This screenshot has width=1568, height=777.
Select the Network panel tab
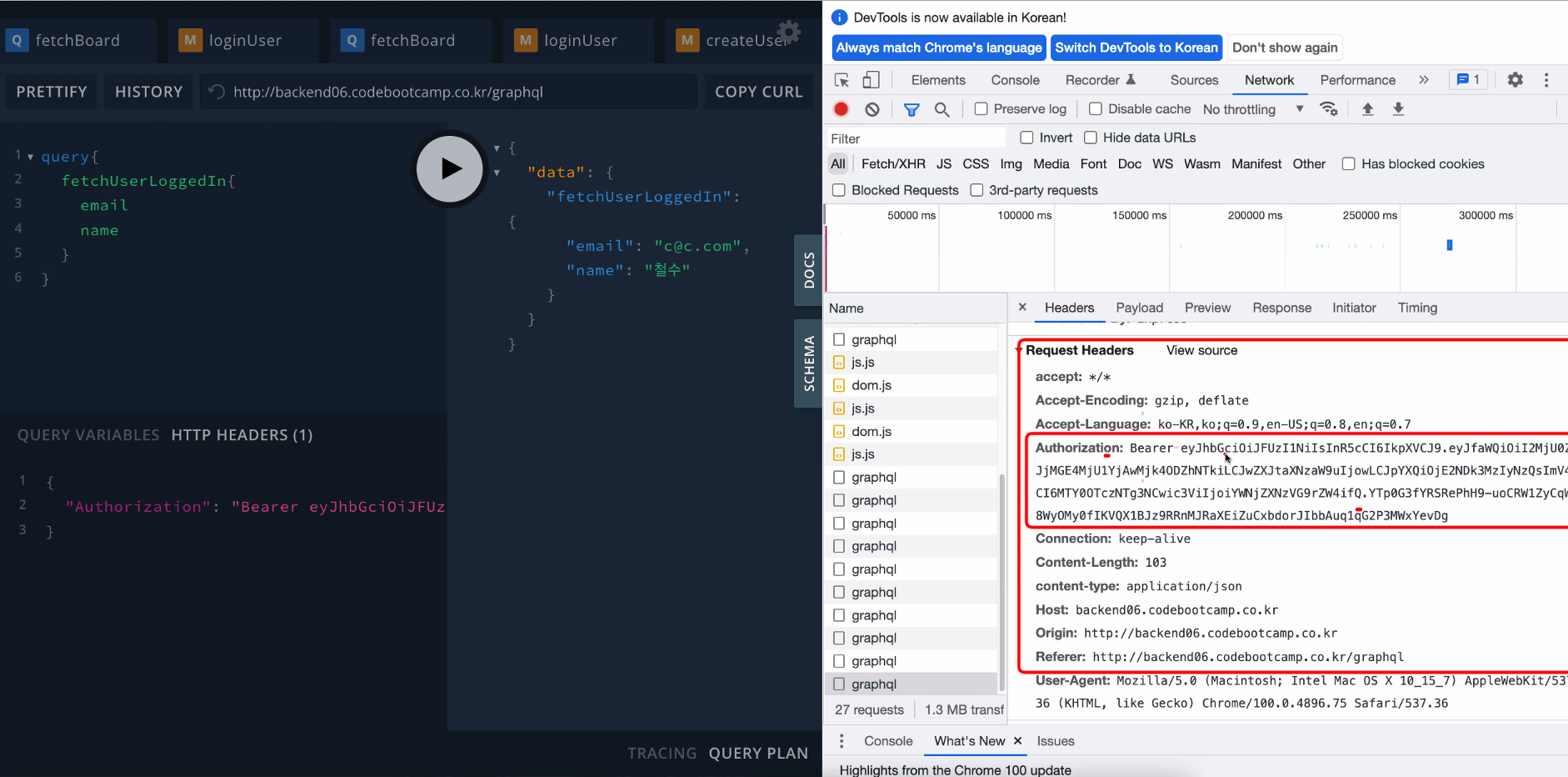(x=1269, y=80)
